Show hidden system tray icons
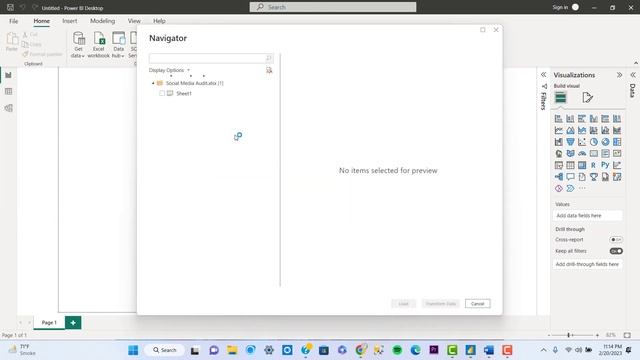The image size is (640, 360). click(543, 350)
